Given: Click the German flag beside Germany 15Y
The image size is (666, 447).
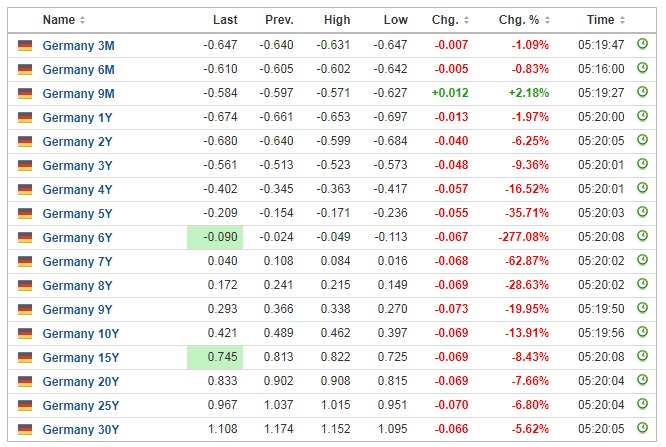Looking at the screenshot, I should (25, 357).
